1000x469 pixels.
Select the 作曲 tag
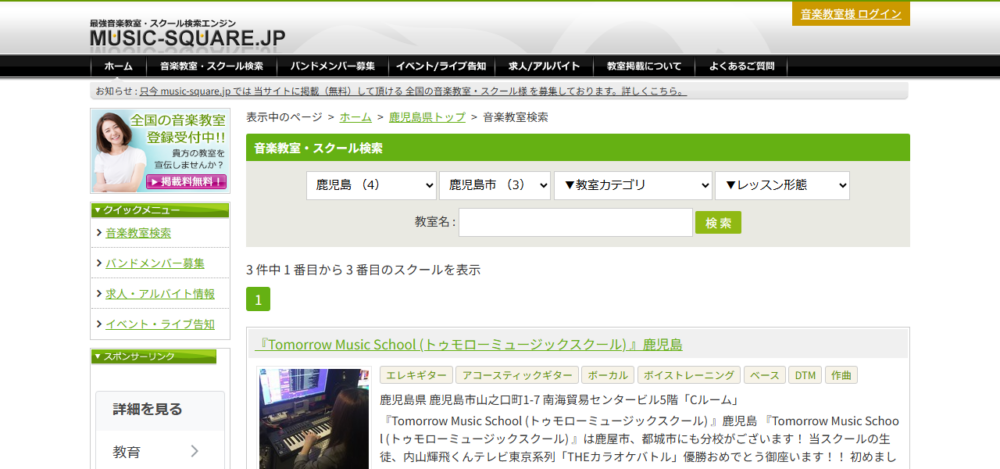point(841,375)
